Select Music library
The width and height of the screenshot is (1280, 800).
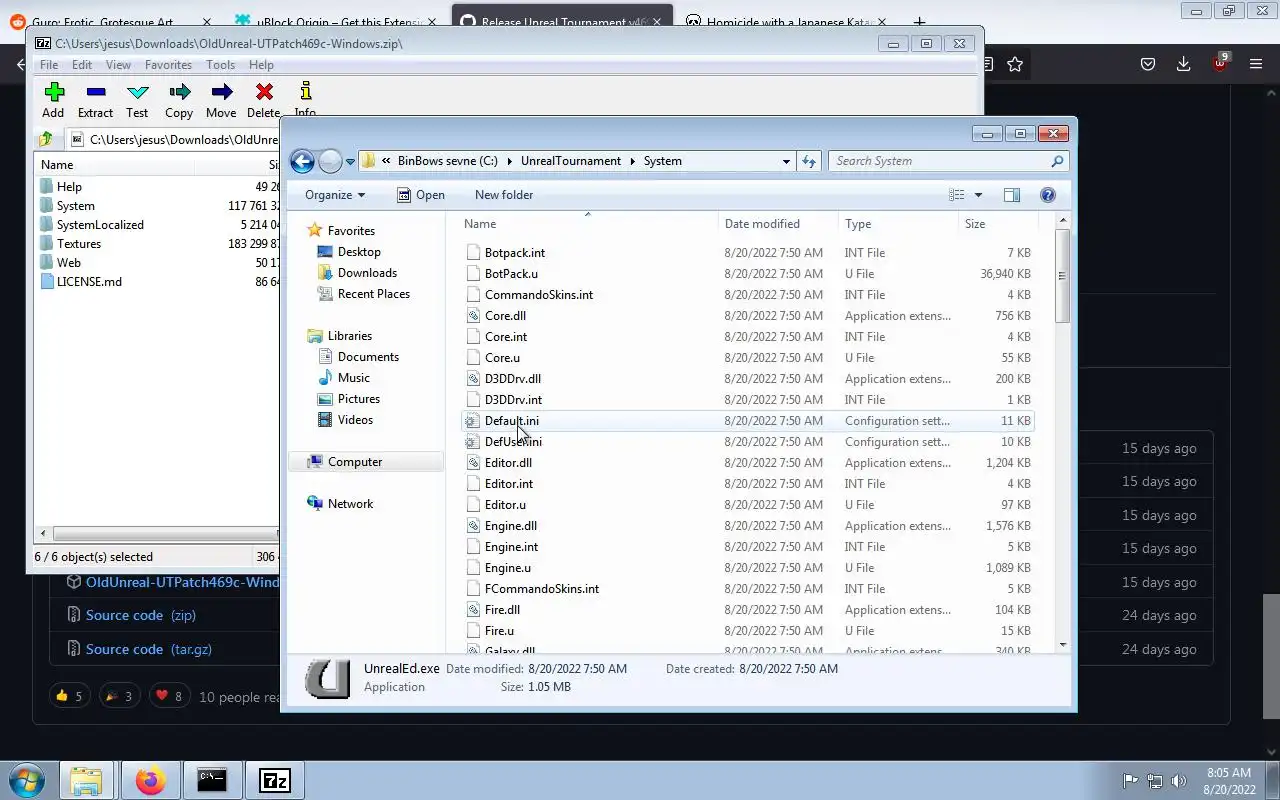click(x=354, y=378)
